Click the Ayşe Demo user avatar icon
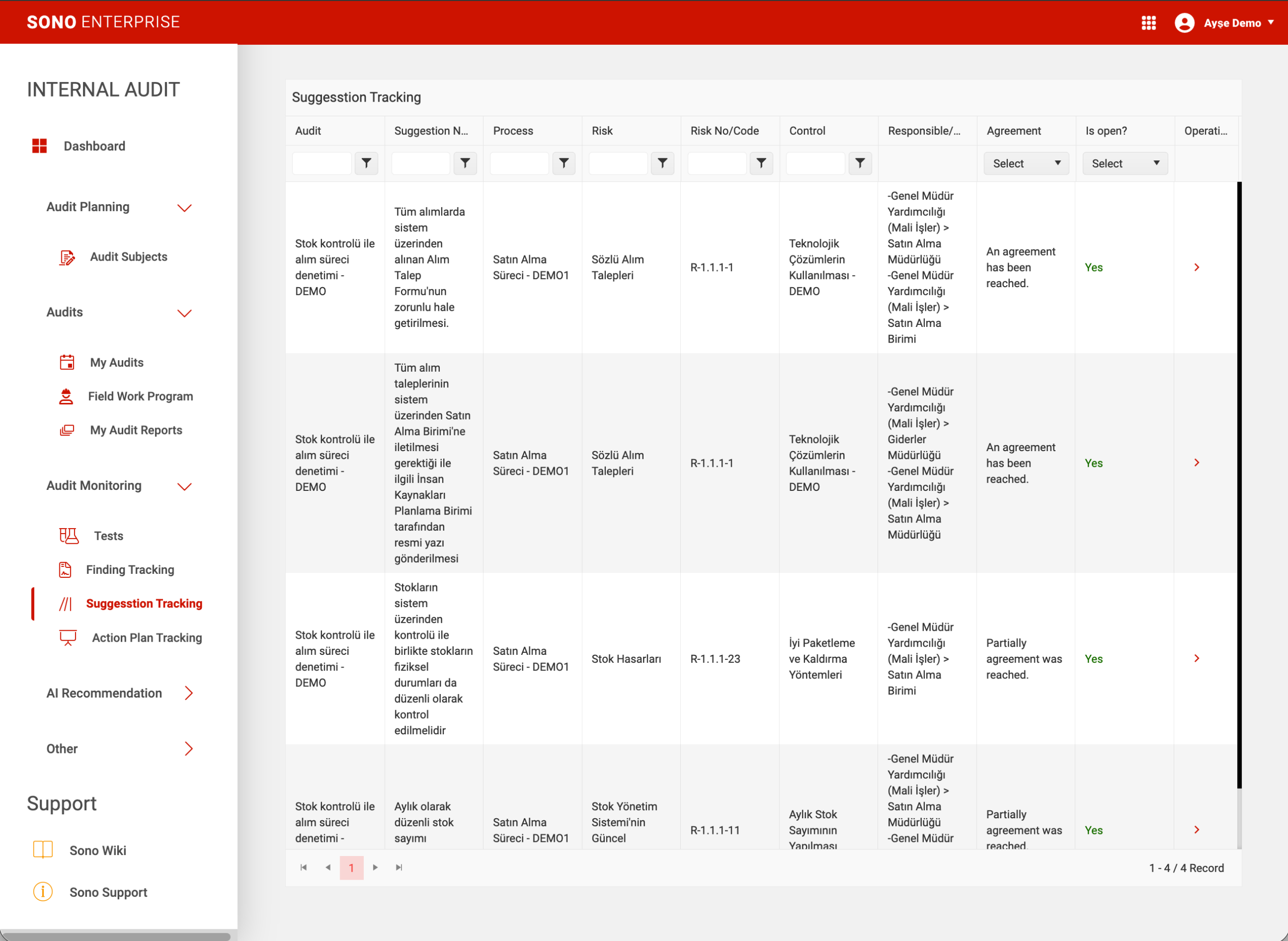The image size is (1288, 941). tap(1184, 23)
